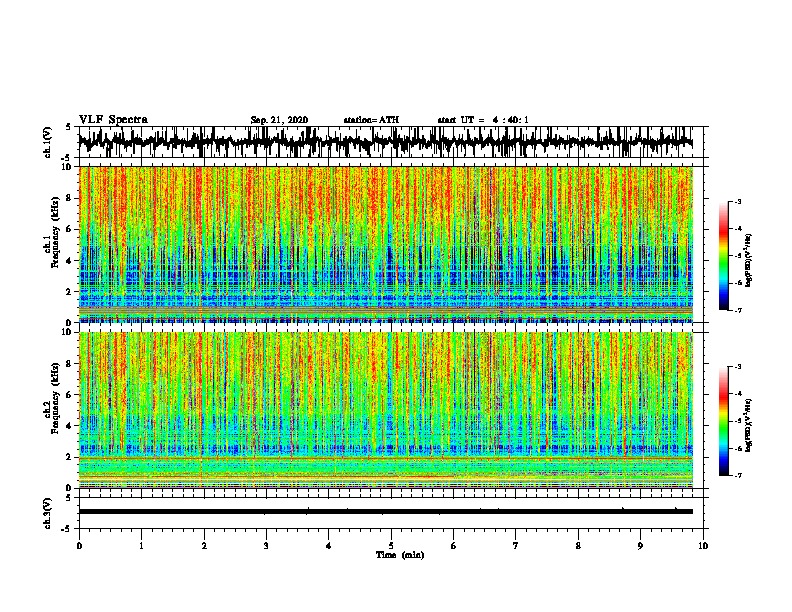Click the ch.2 color bar log(PSD) units label
The height and width of the screenshot is (612, 792).
point(749,425)
